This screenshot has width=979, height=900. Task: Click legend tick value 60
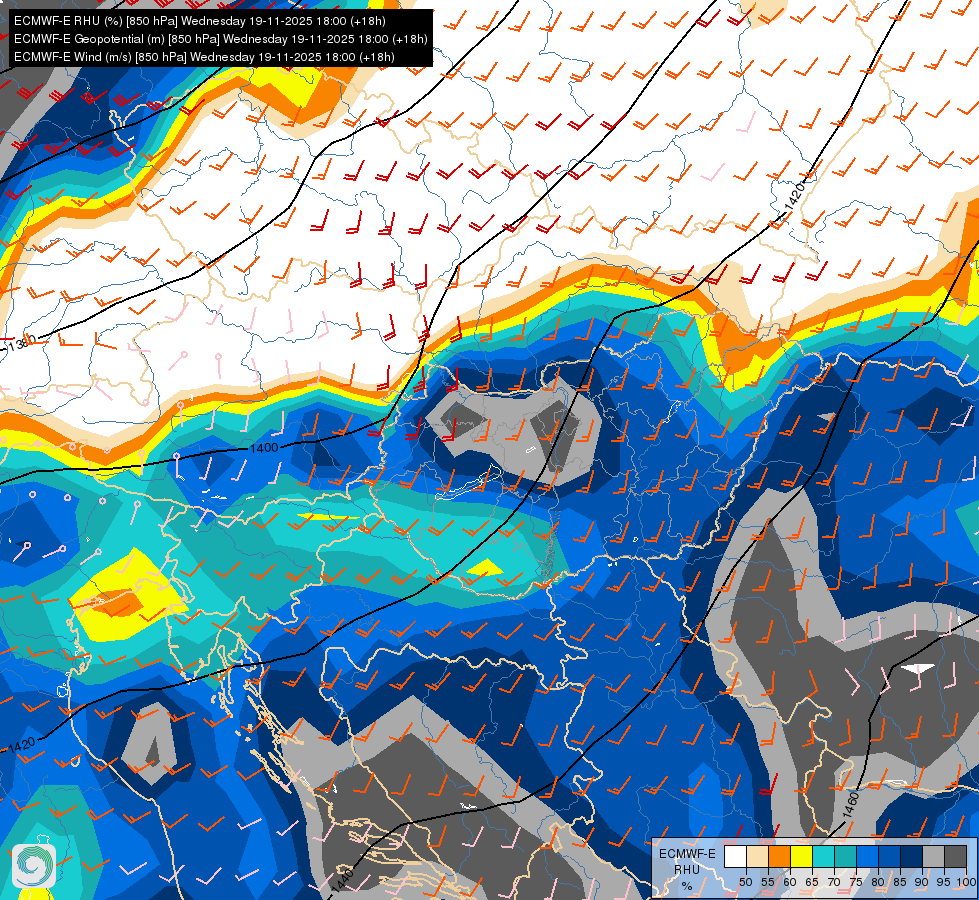click(x=790, y=882)
